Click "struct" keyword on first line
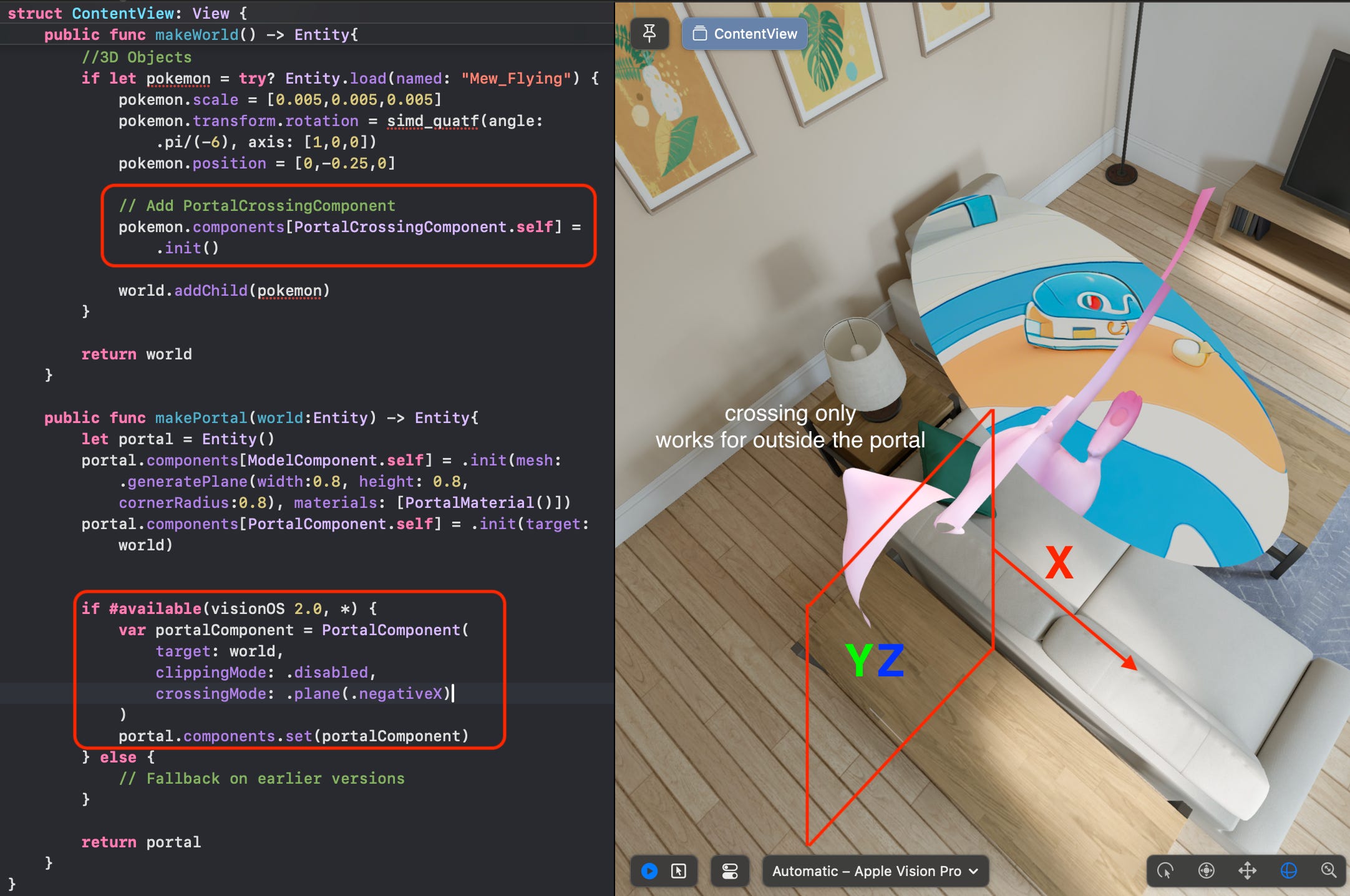 (x=35, y=14)
